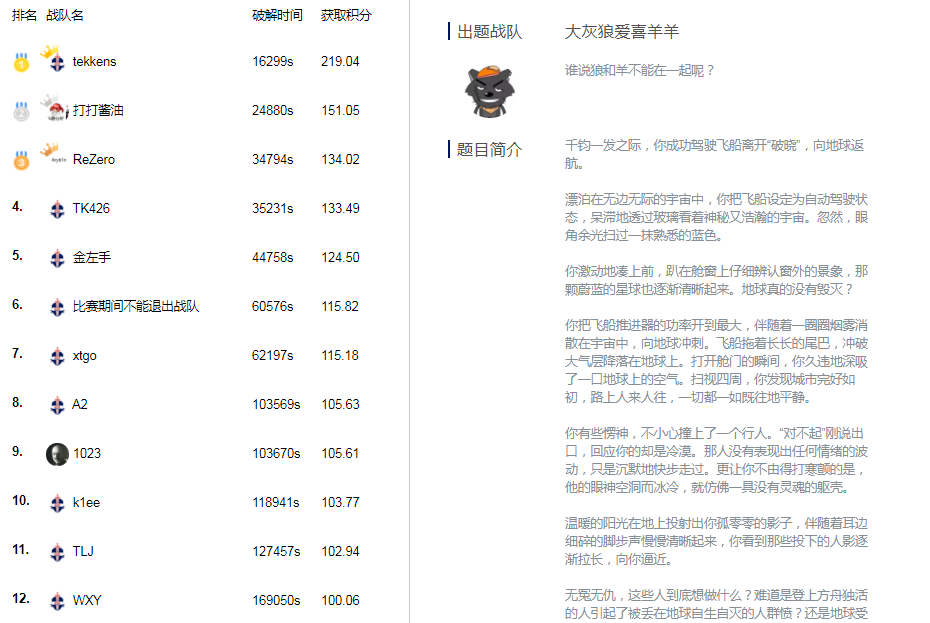Screen dimensions: 930x623
Task: Click the gold medal rank 1 icon
Action: [21, 62]
